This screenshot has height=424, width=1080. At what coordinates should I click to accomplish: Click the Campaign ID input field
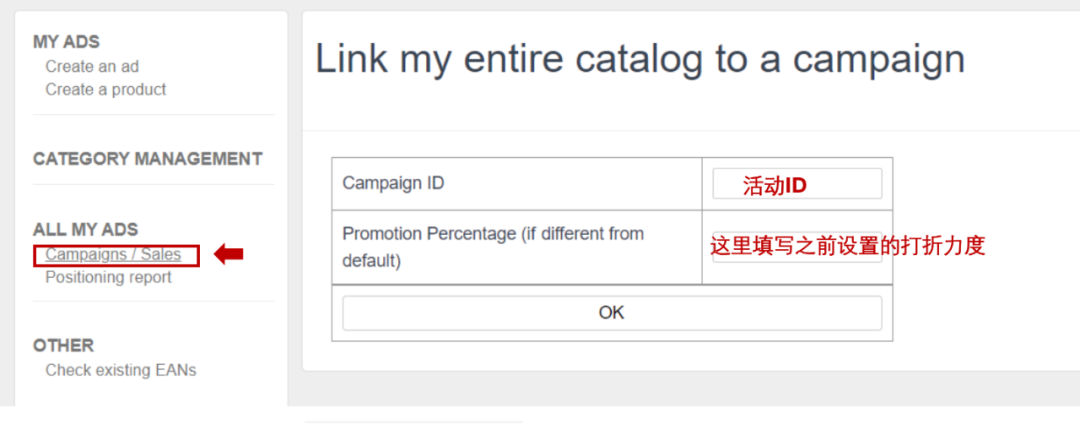click(x=797, y=184)
